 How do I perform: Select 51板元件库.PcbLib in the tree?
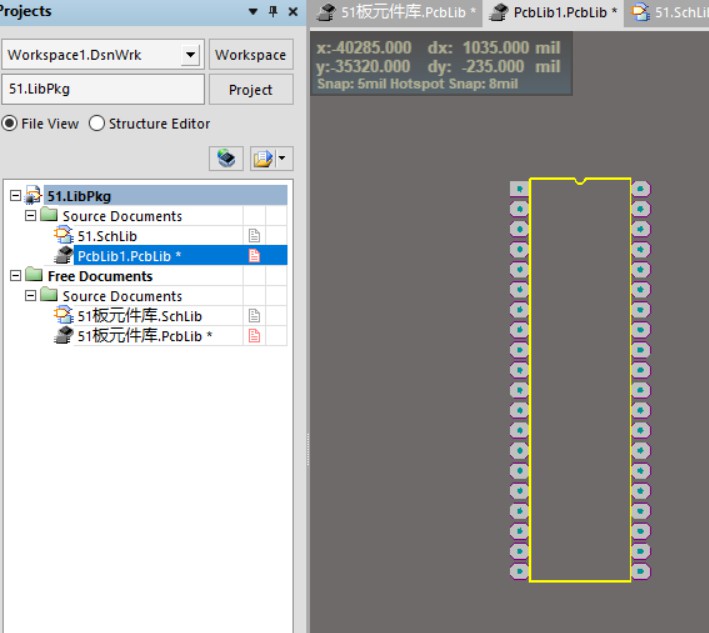[x=145, y=336]
